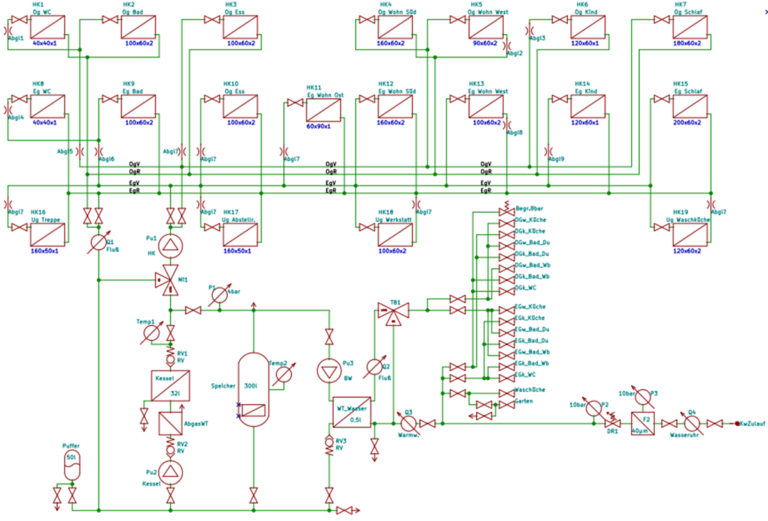Select the Abgl4 balancing valve symbol

(8, 110)
